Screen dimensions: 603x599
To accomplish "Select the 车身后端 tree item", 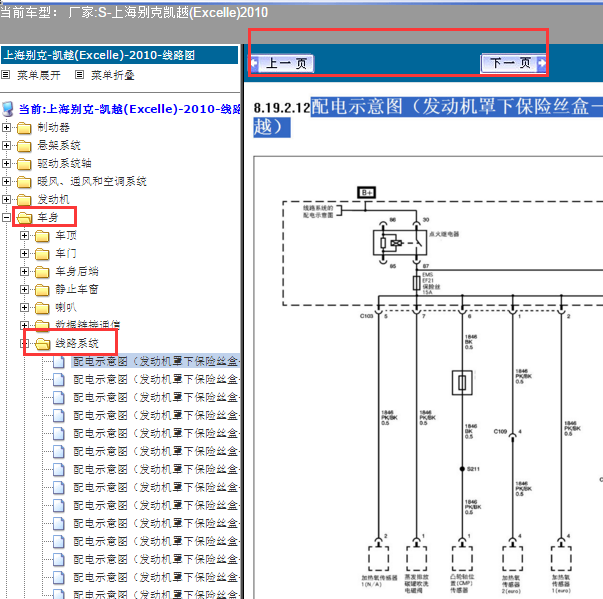I will coord(76,271).
